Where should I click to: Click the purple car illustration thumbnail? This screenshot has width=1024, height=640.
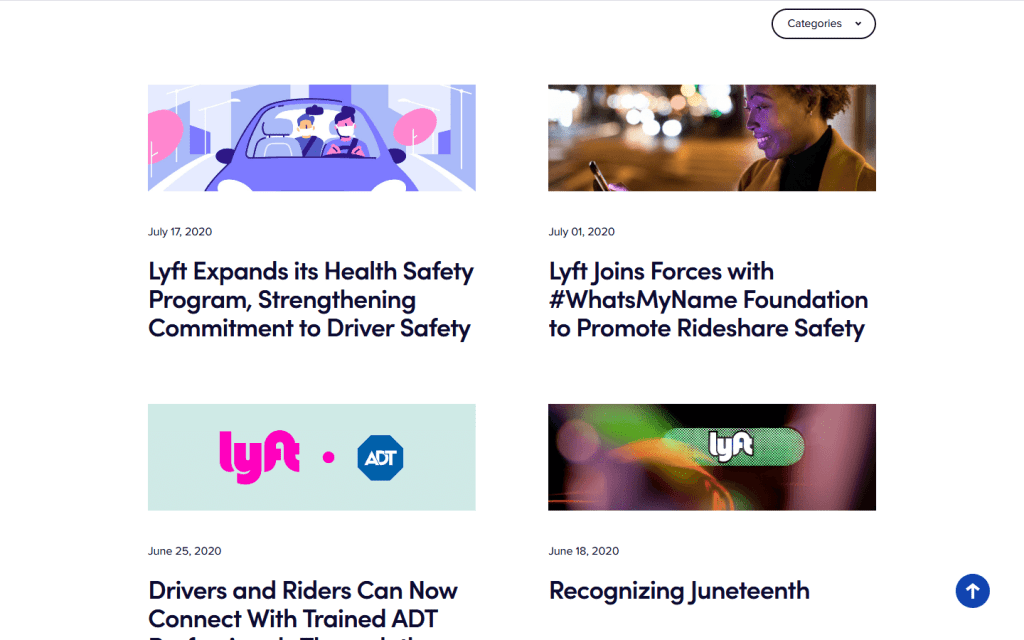[311, 138]
